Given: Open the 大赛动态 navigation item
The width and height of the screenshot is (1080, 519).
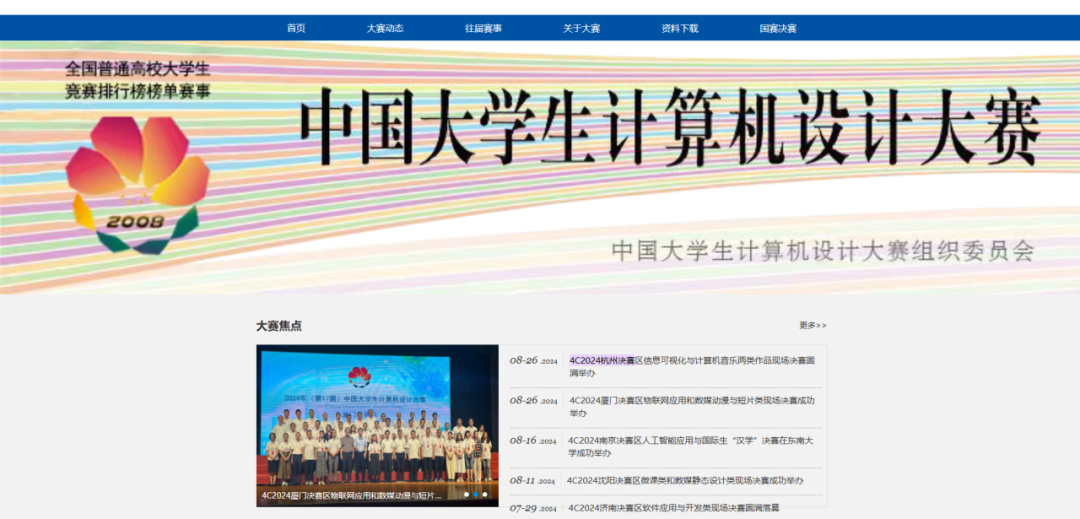Looking at the screenshot, I should 384,28.
